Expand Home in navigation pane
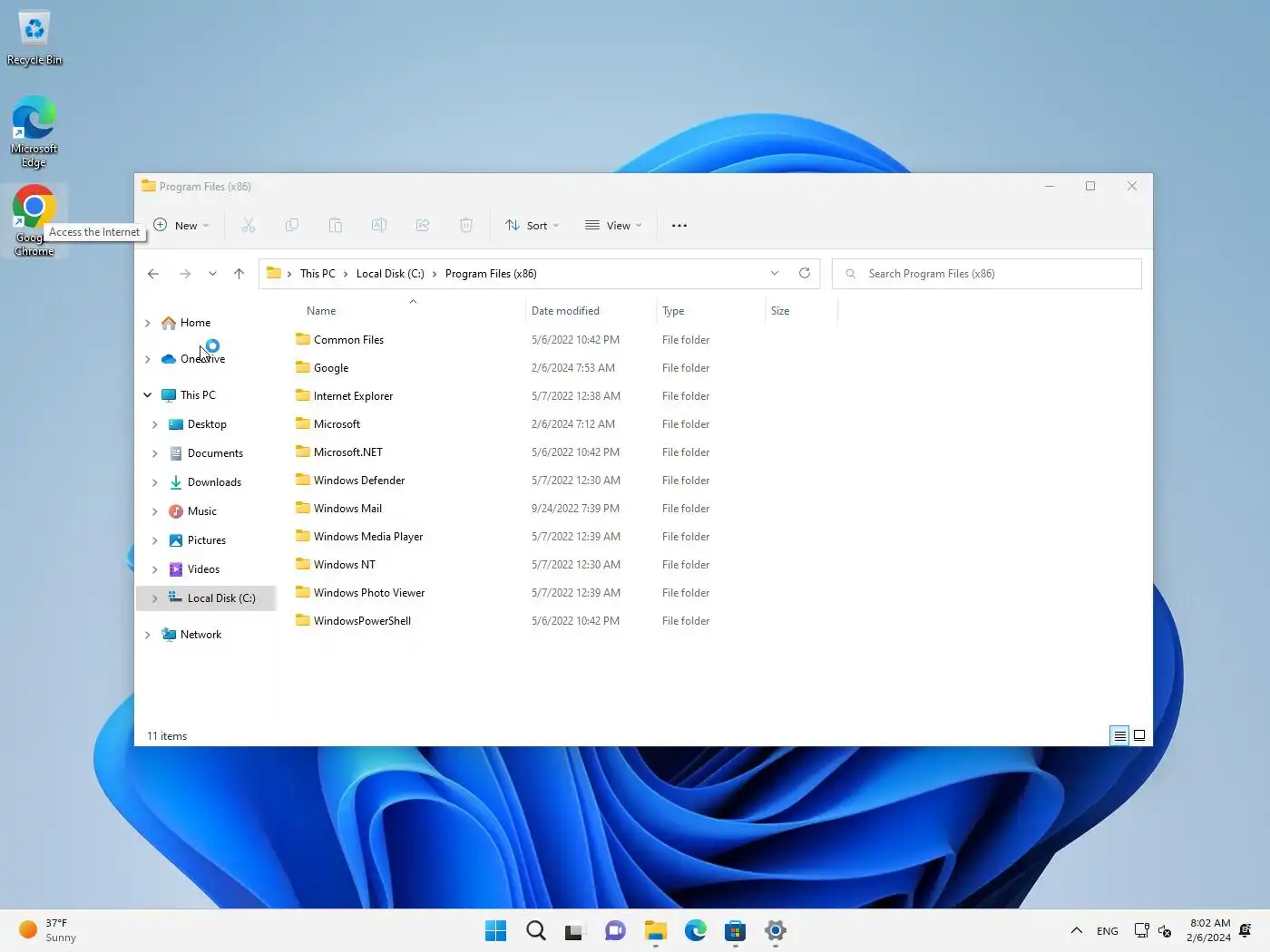The image size is (1270, 952). click(x=148, y=323)
